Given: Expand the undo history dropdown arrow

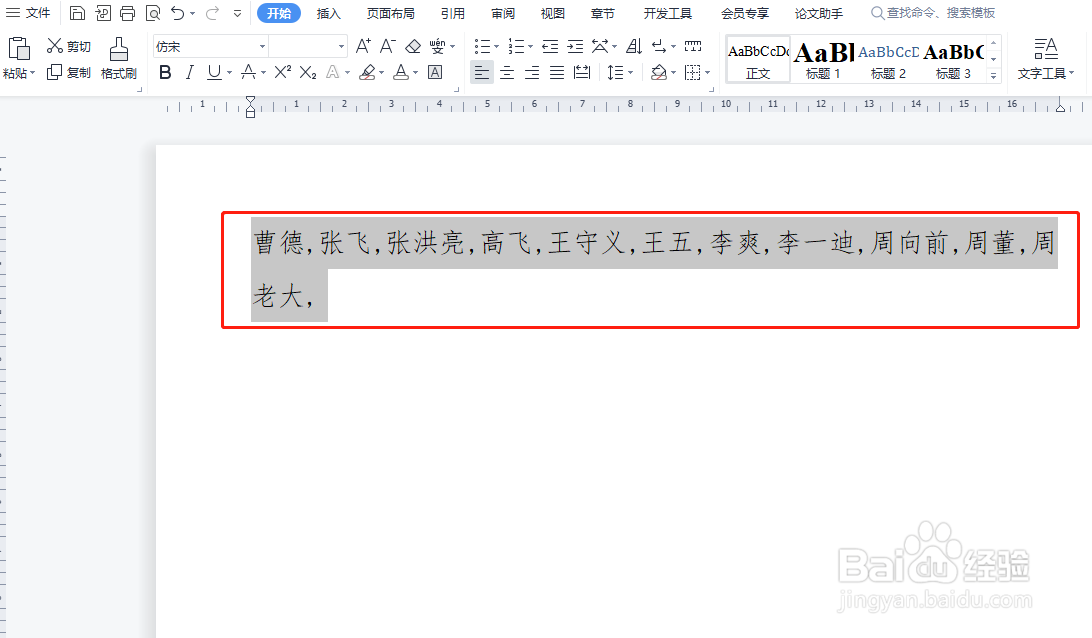Looking at the screenshot, I should (193, 13).
